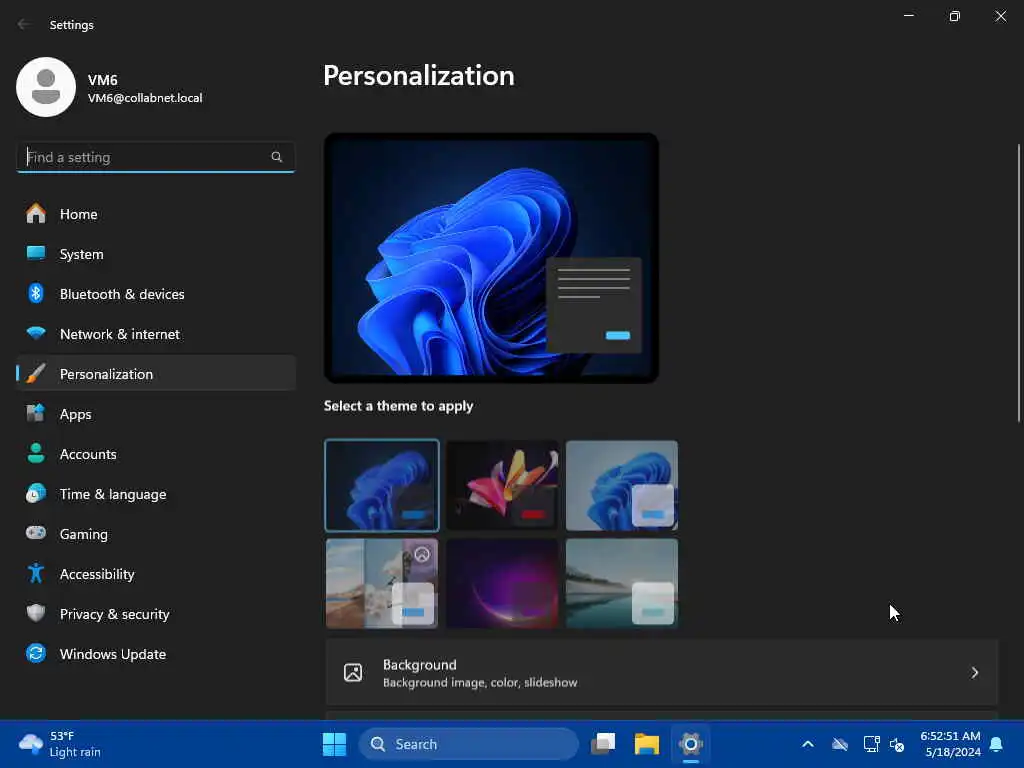The width and height of the screenshot is (1024, 768).
Task: Click the Privacy & security shield icon
Action: pyautogui.click(x=36, y=613)
